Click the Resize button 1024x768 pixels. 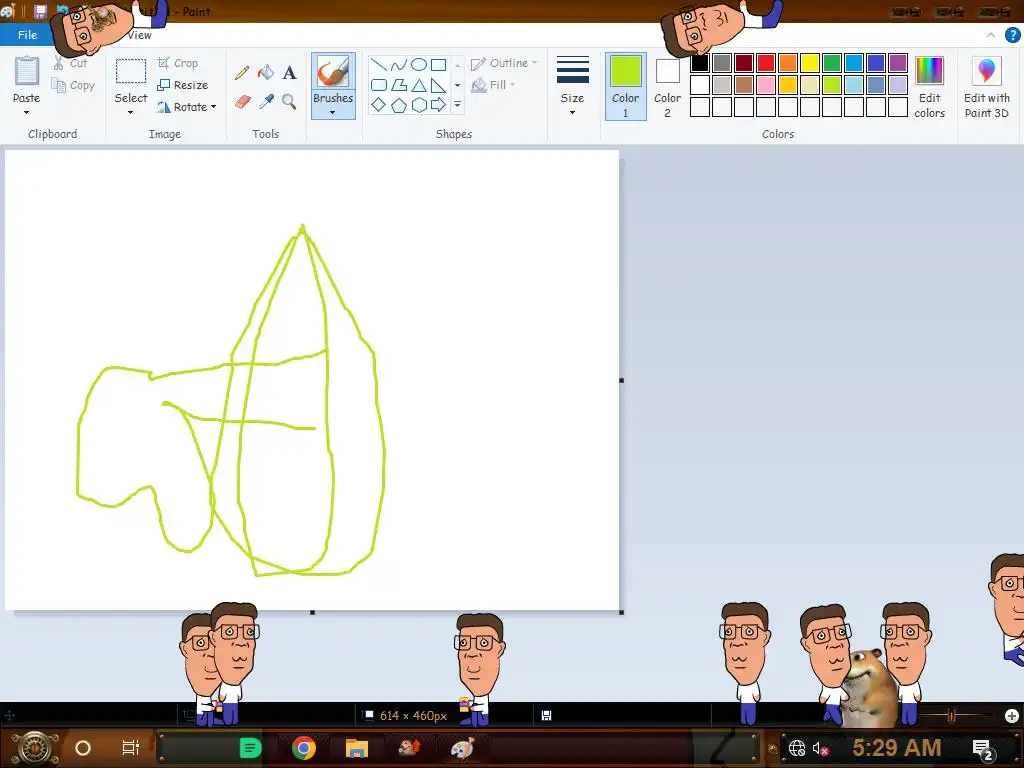[183, 85]
